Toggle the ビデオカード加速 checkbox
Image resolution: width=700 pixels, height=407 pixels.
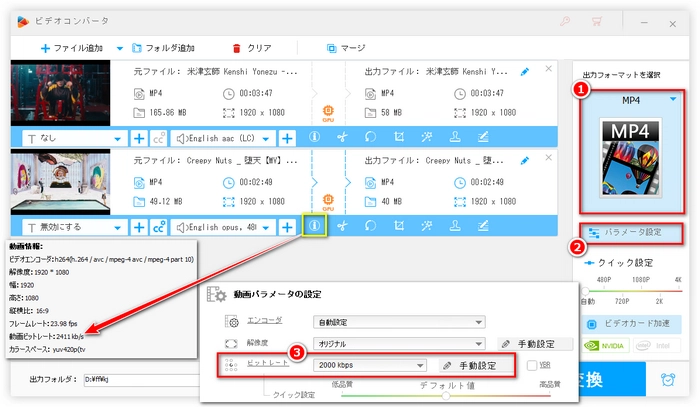tap(591, 325)
